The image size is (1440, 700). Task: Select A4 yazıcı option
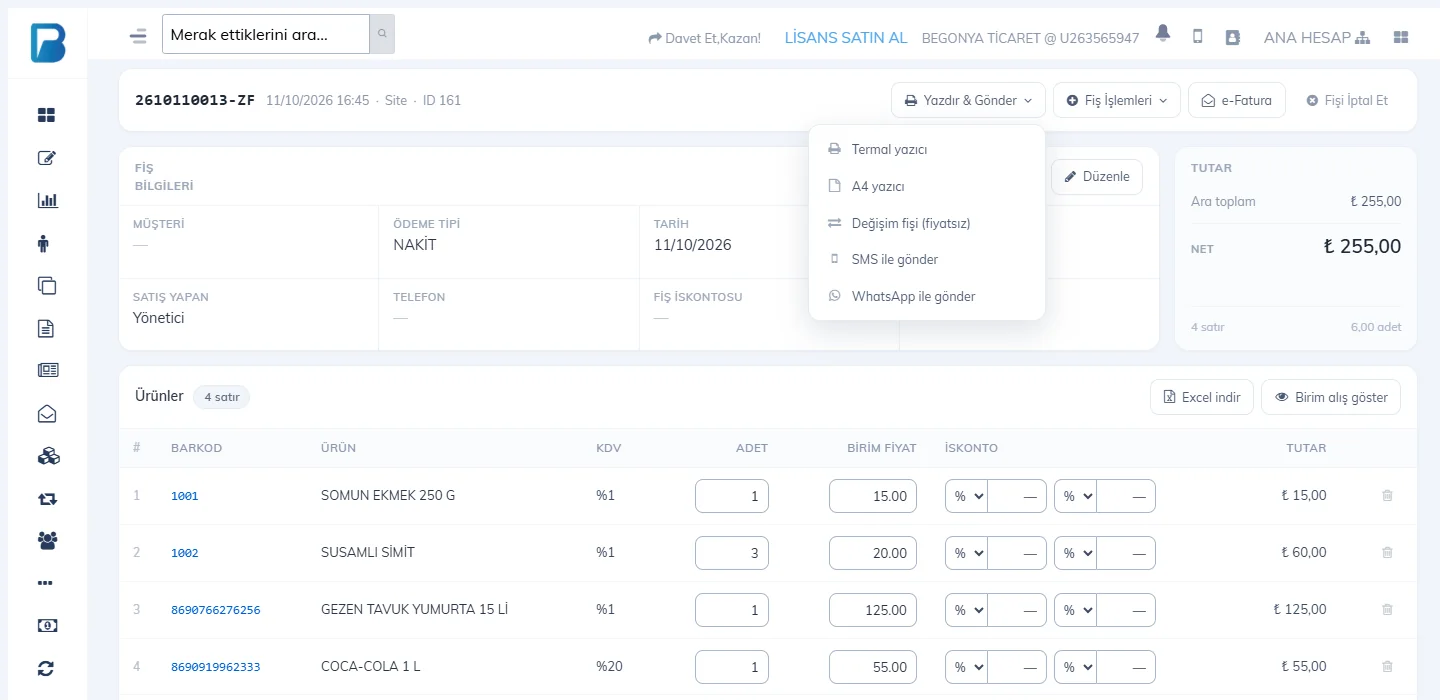pyautogui.click(x=927, y=186)
